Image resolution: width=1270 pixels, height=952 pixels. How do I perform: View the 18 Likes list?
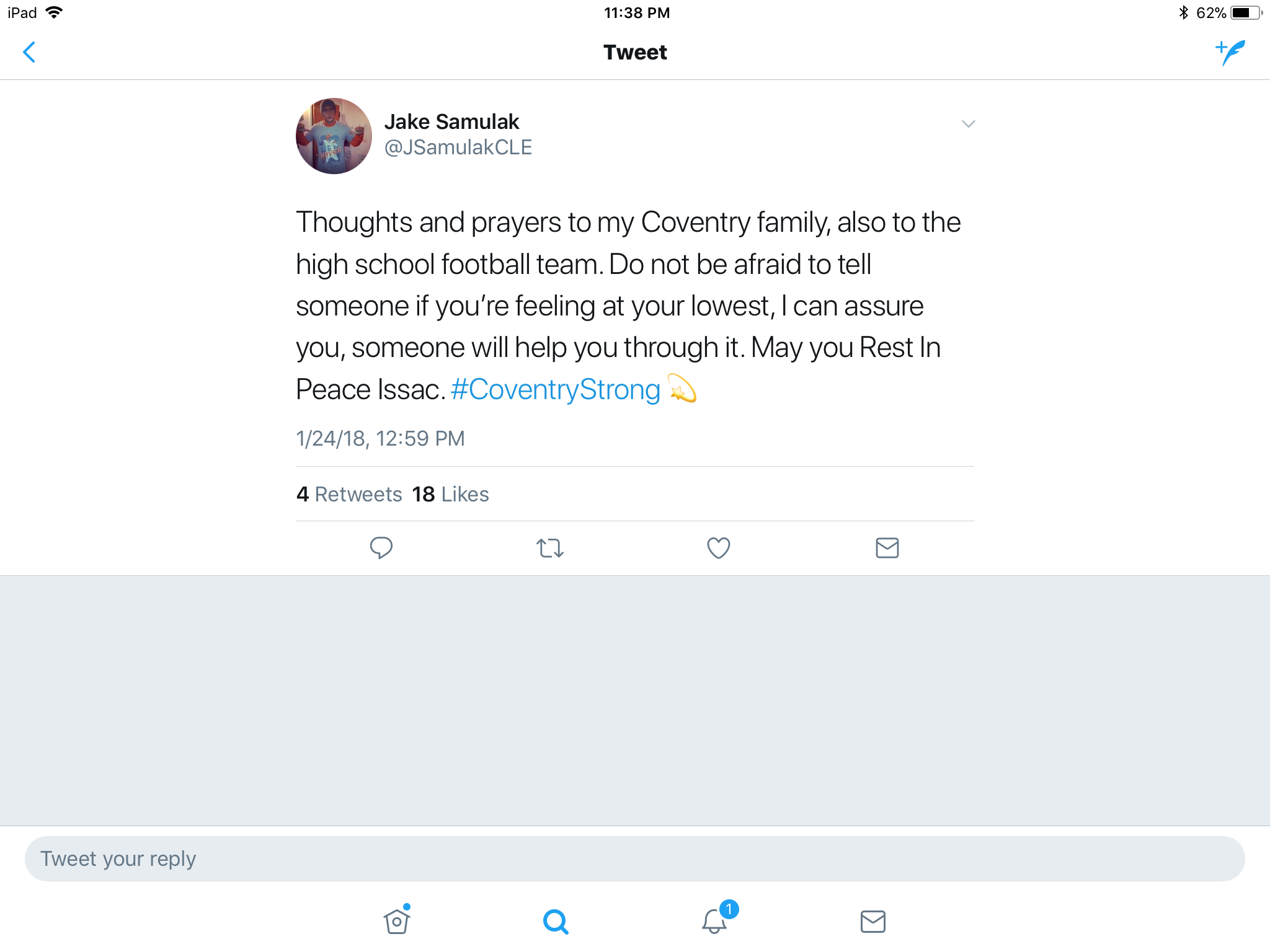tap(450, 494)
